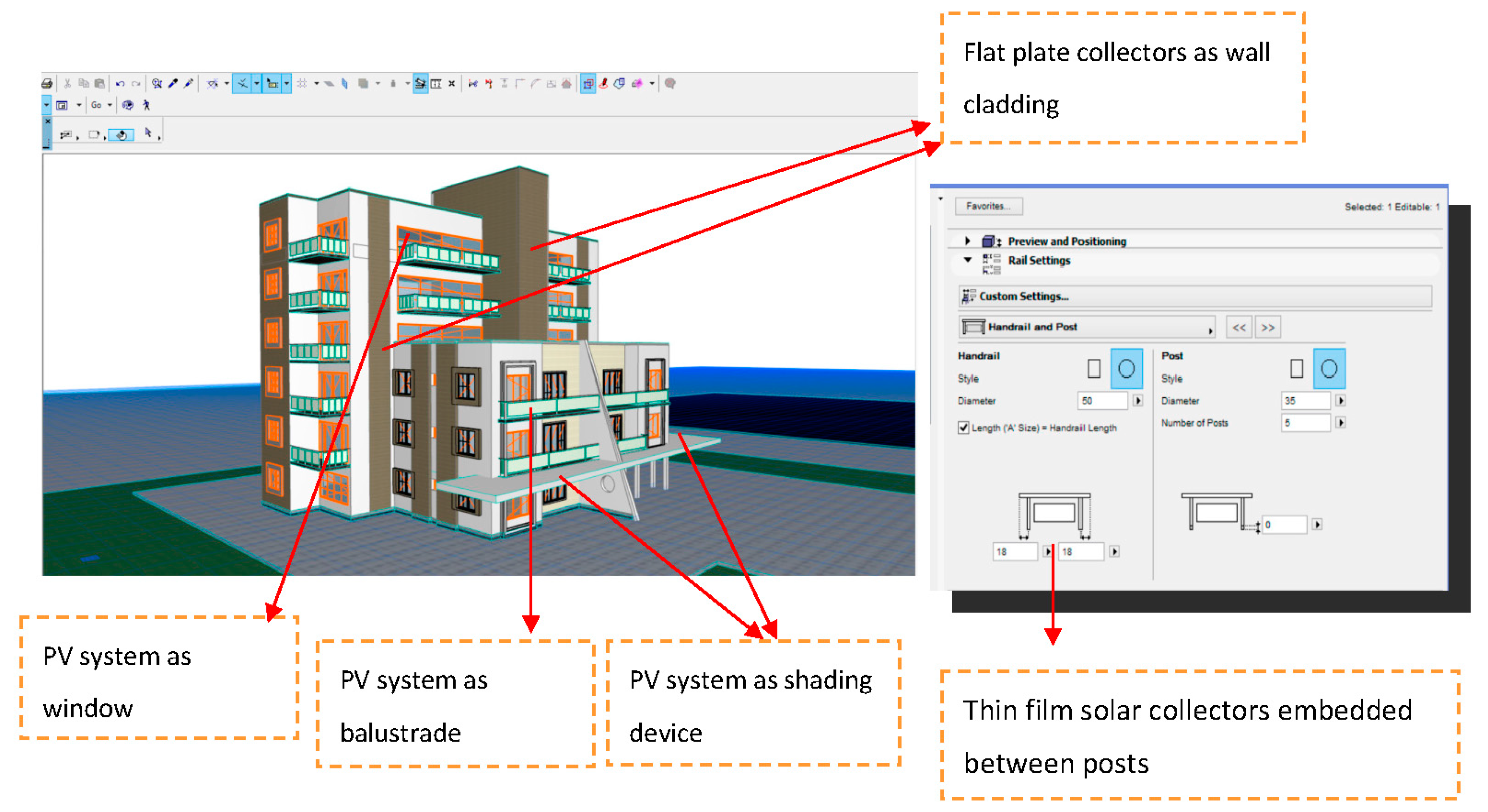Image resolution: width=1488 pixels, height=812 pixels.
Task: Select the syringe inject parameters tool
Action: click(188, 84)
